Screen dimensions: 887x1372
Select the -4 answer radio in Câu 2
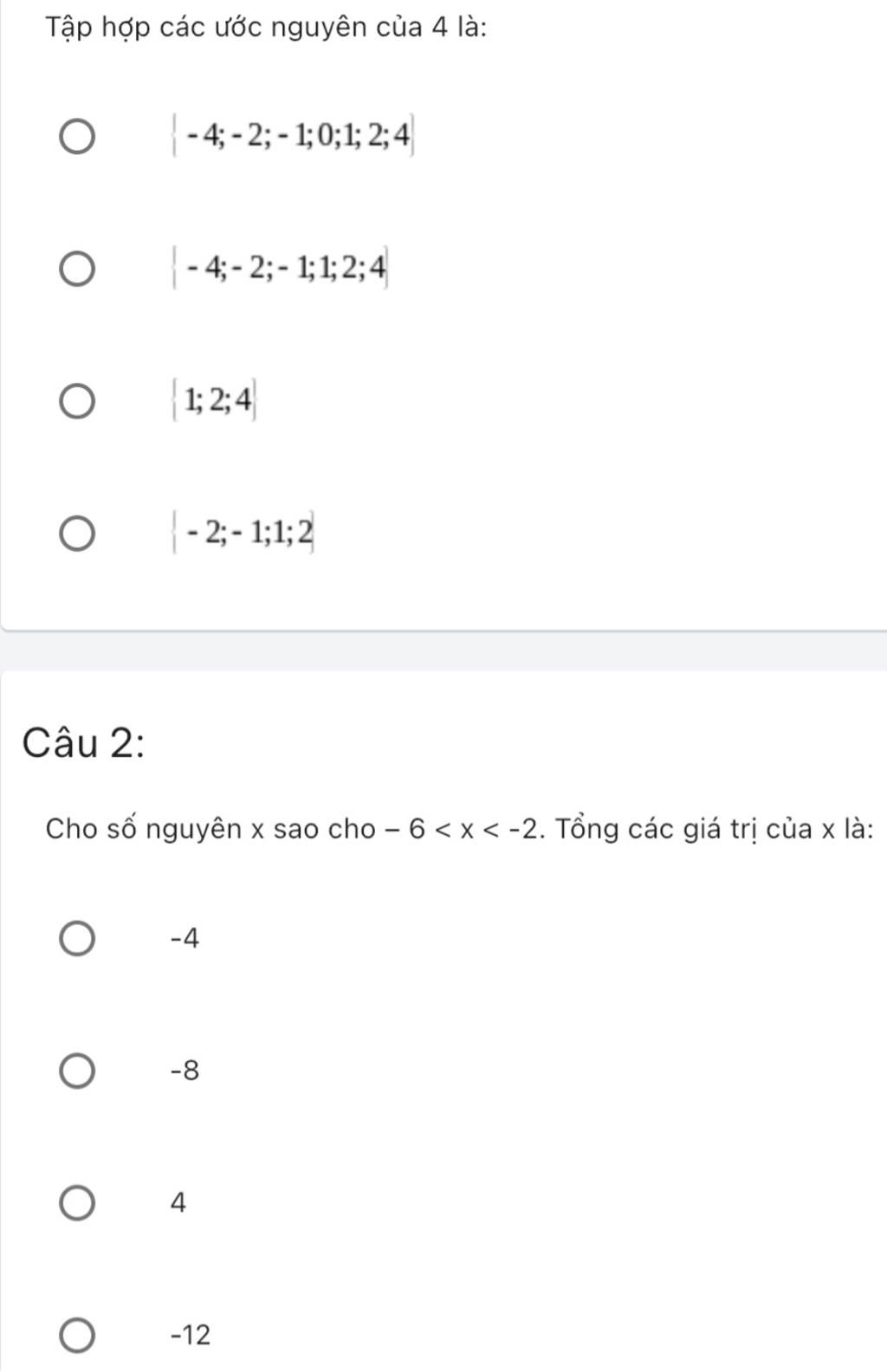pyautogui.click(x=77, y=939)
